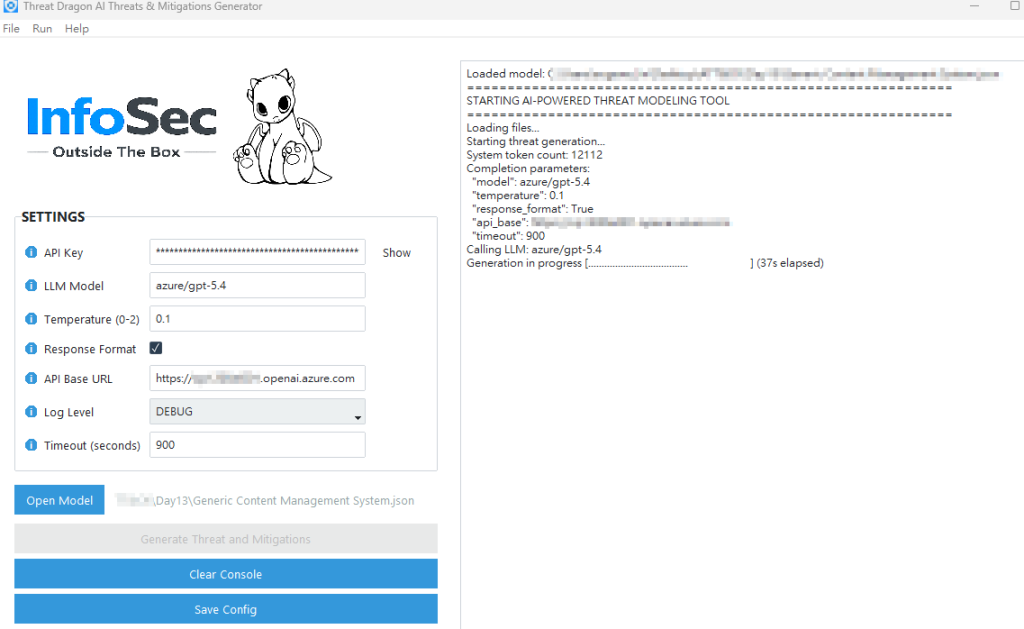
Task: Click the Open Model button
Action: (59, 500)
